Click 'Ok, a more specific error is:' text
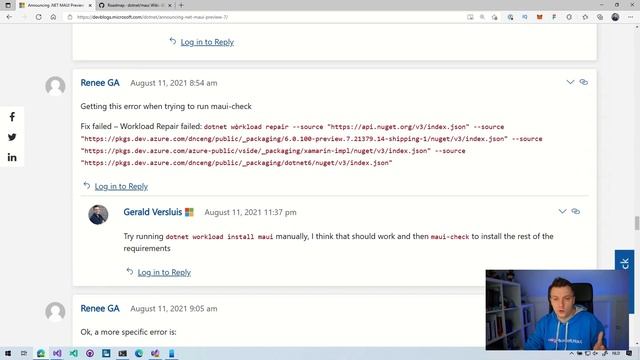640x360 pixels. coord(128,332)
